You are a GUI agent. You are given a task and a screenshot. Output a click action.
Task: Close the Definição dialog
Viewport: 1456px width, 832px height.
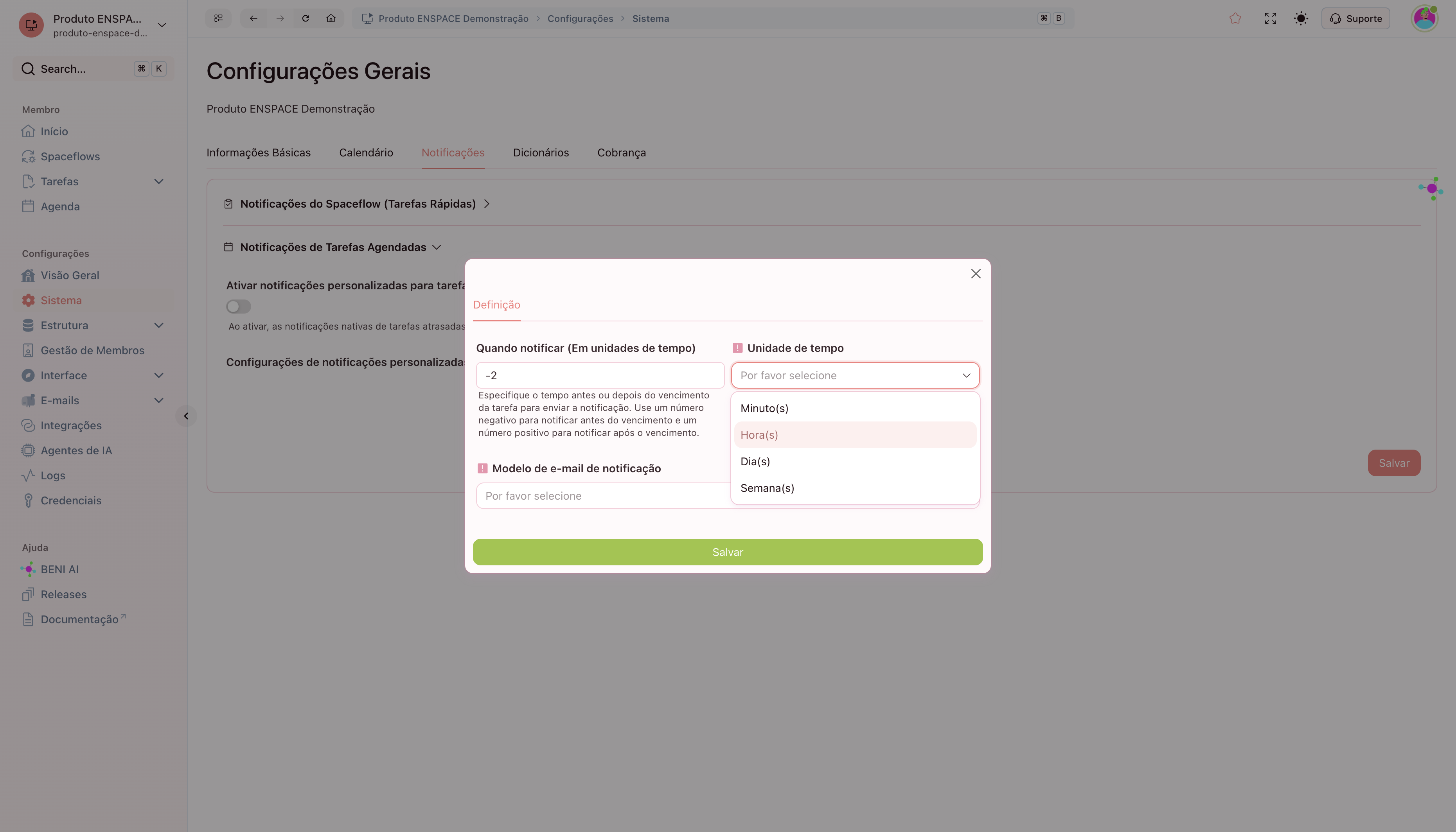pyautogui.click(x=976, y=274)
